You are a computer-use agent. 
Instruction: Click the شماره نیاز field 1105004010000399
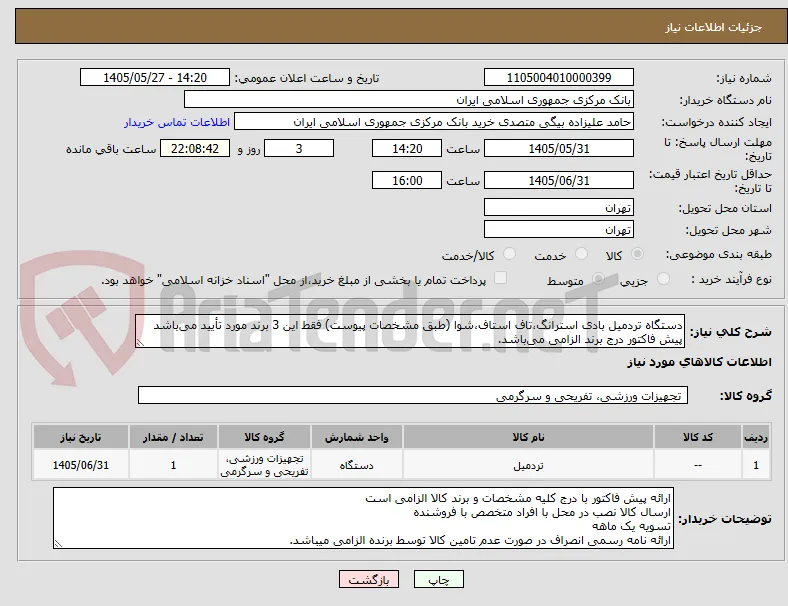coord(558,77)
